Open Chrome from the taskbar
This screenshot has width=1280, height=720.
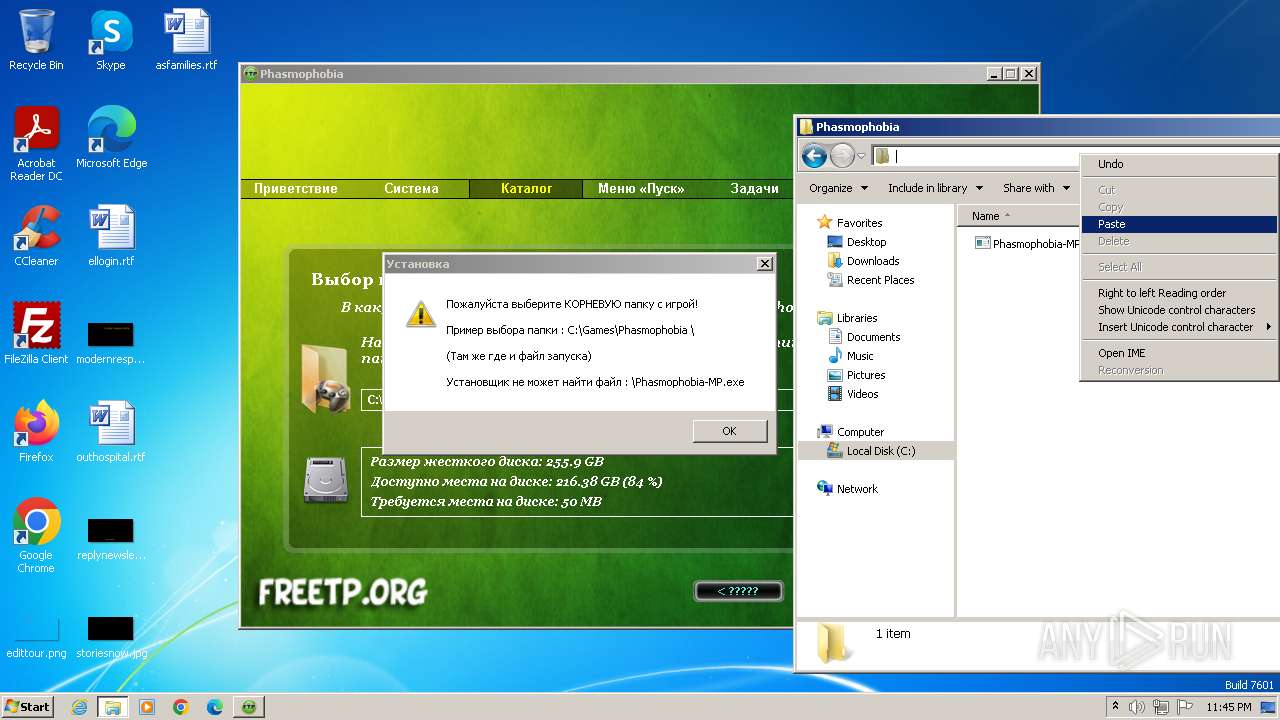point(181,707)
